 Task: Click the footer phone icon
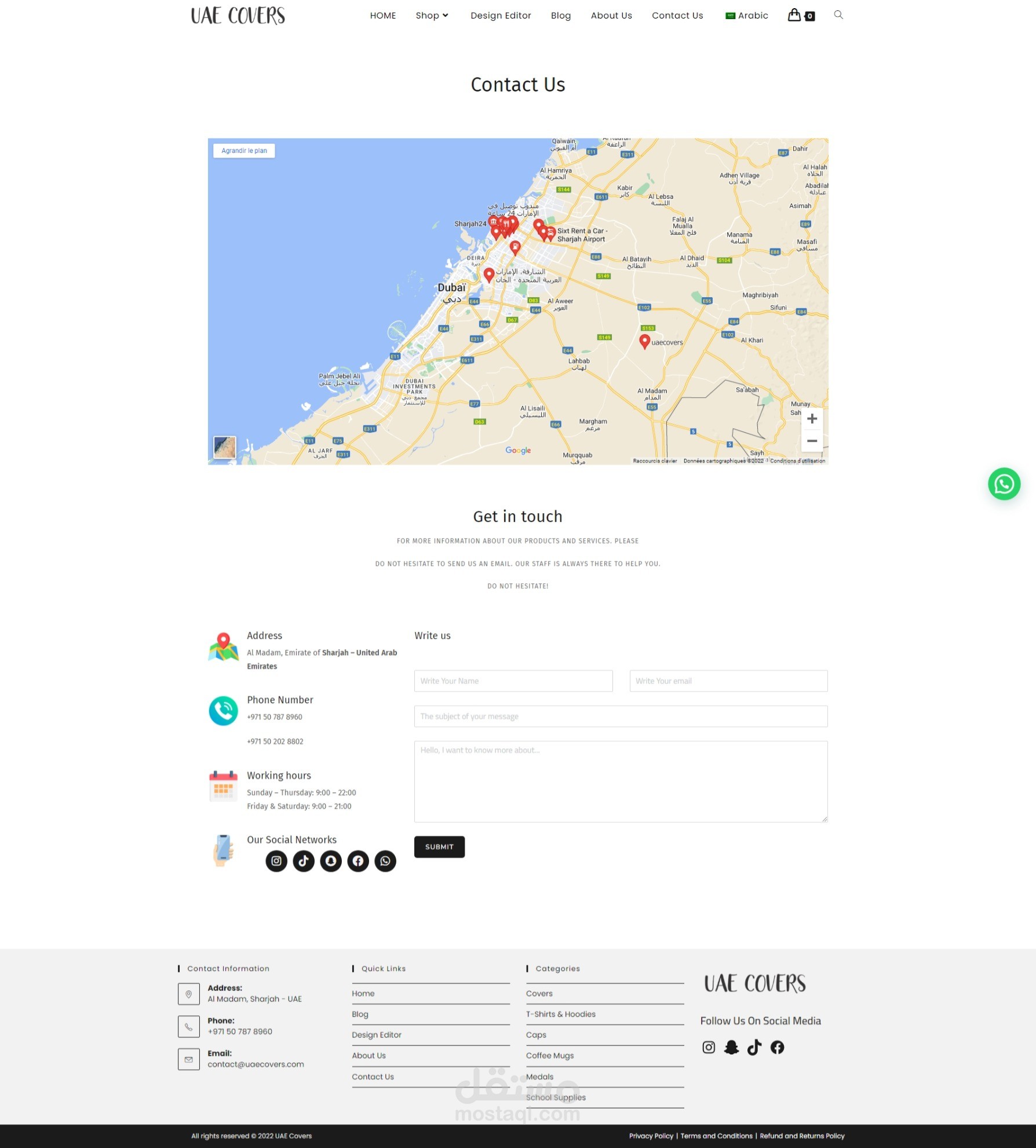[188, 1026]
